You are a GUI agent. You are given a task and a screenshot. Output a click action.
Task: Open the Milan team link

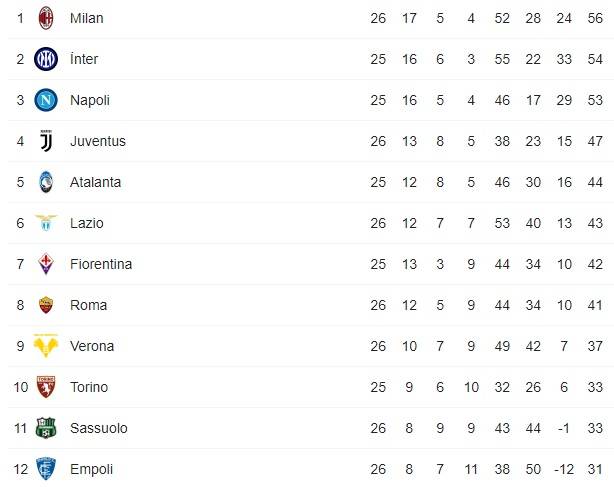pos(86,18)
